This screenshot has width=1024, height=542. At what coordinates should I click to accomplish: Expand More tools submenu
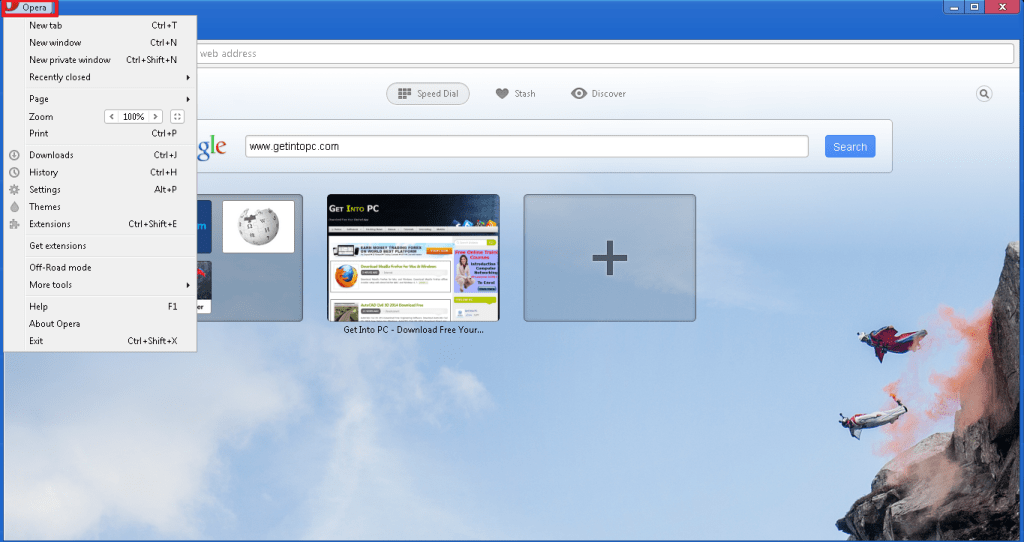pos(101,285)
